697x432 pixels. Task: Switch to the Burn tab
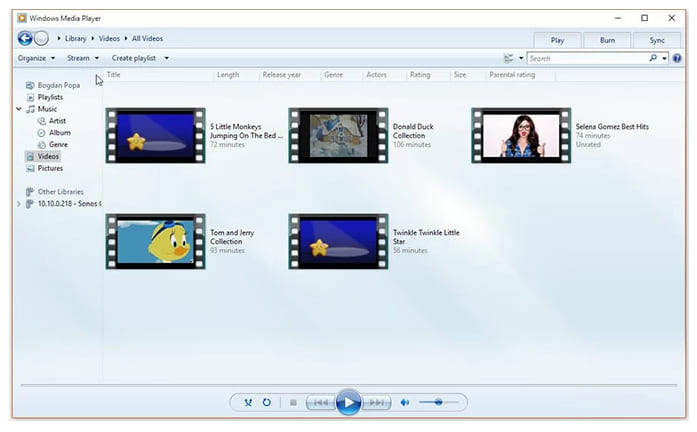pos(607,40)
